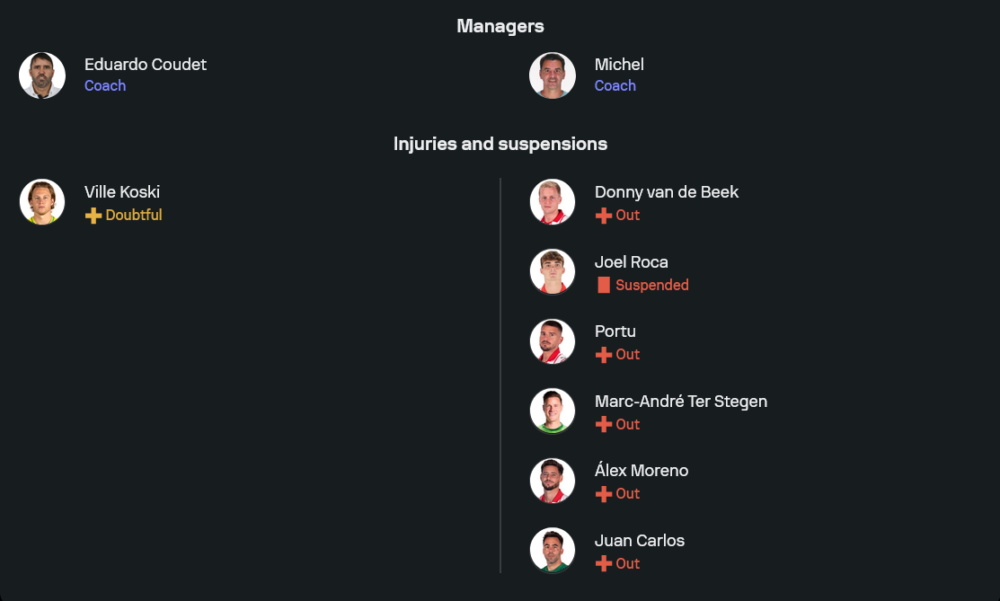Open Marc-André Ter Stegen's name link
The image size is (1000, 601).
[681, 401]
